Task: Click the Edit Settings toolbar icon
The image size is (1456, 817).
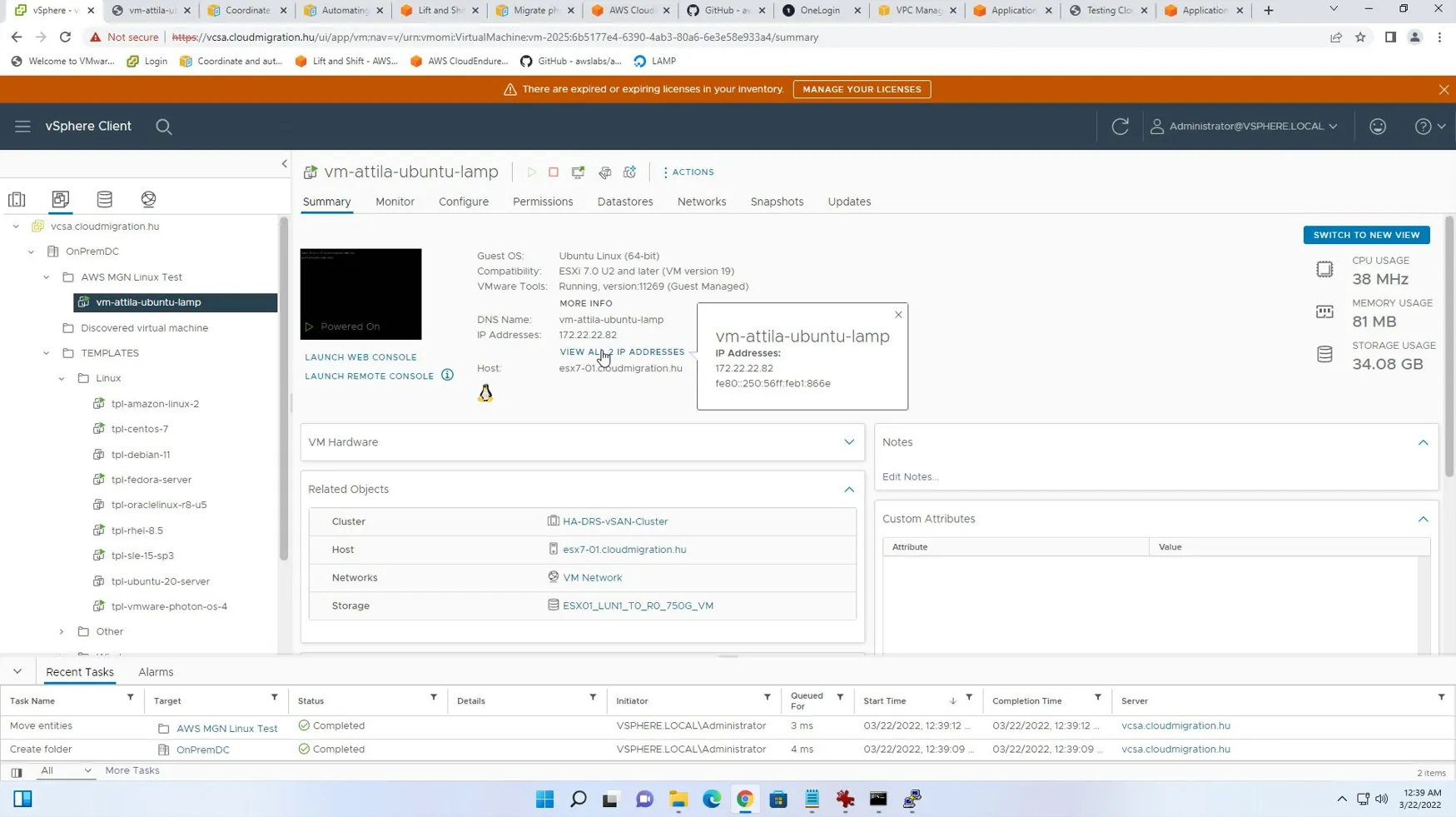Action: (604, 172)
